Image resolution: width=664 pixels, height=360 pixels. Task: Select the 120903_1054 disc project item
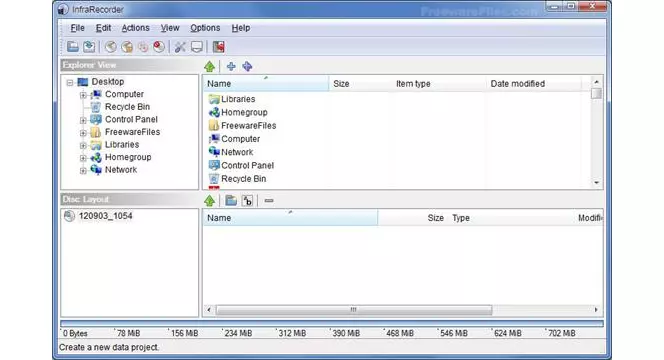[105, 216]
